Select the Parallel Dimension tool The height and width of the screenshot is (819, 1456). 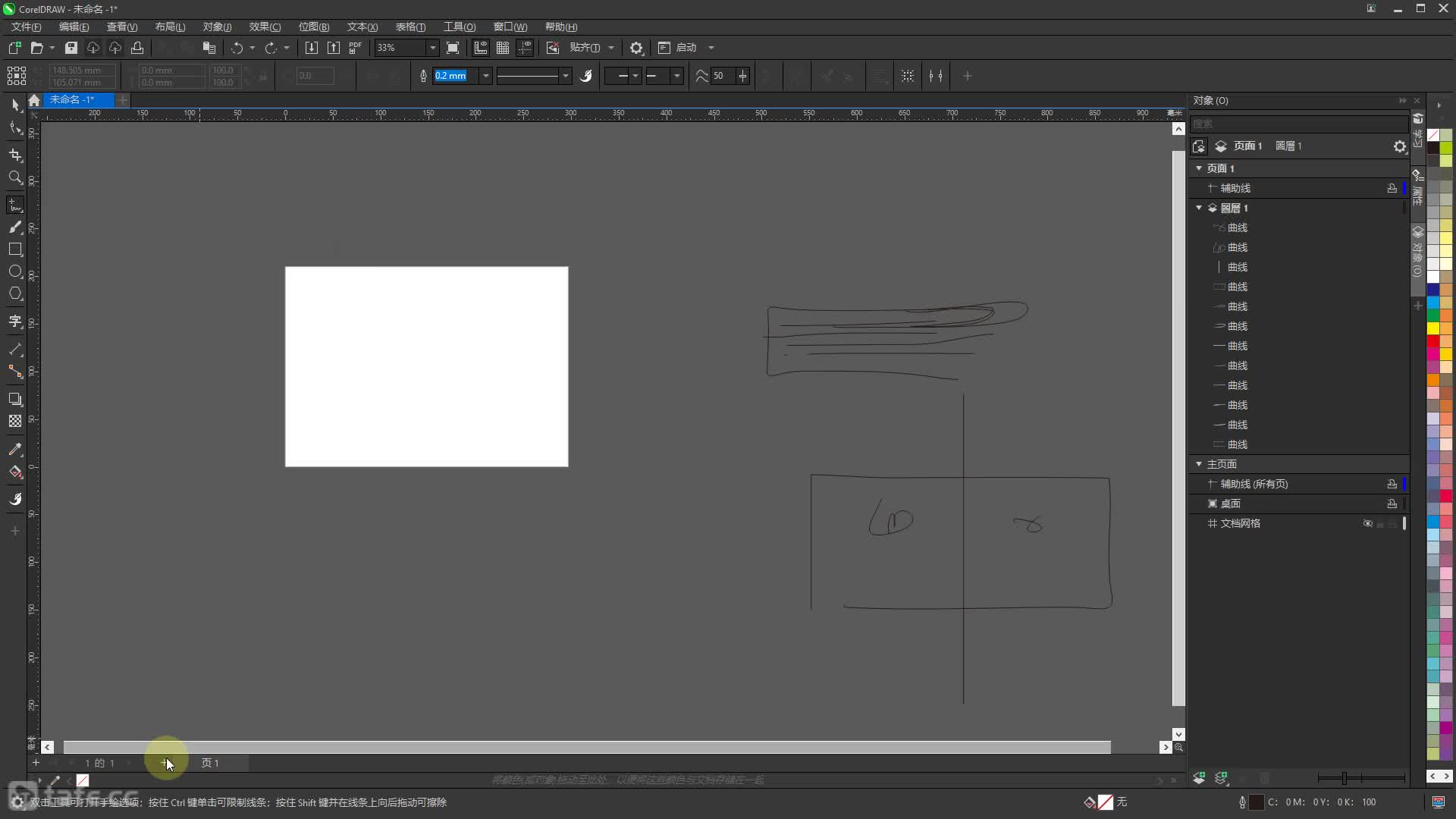point(15,350)
